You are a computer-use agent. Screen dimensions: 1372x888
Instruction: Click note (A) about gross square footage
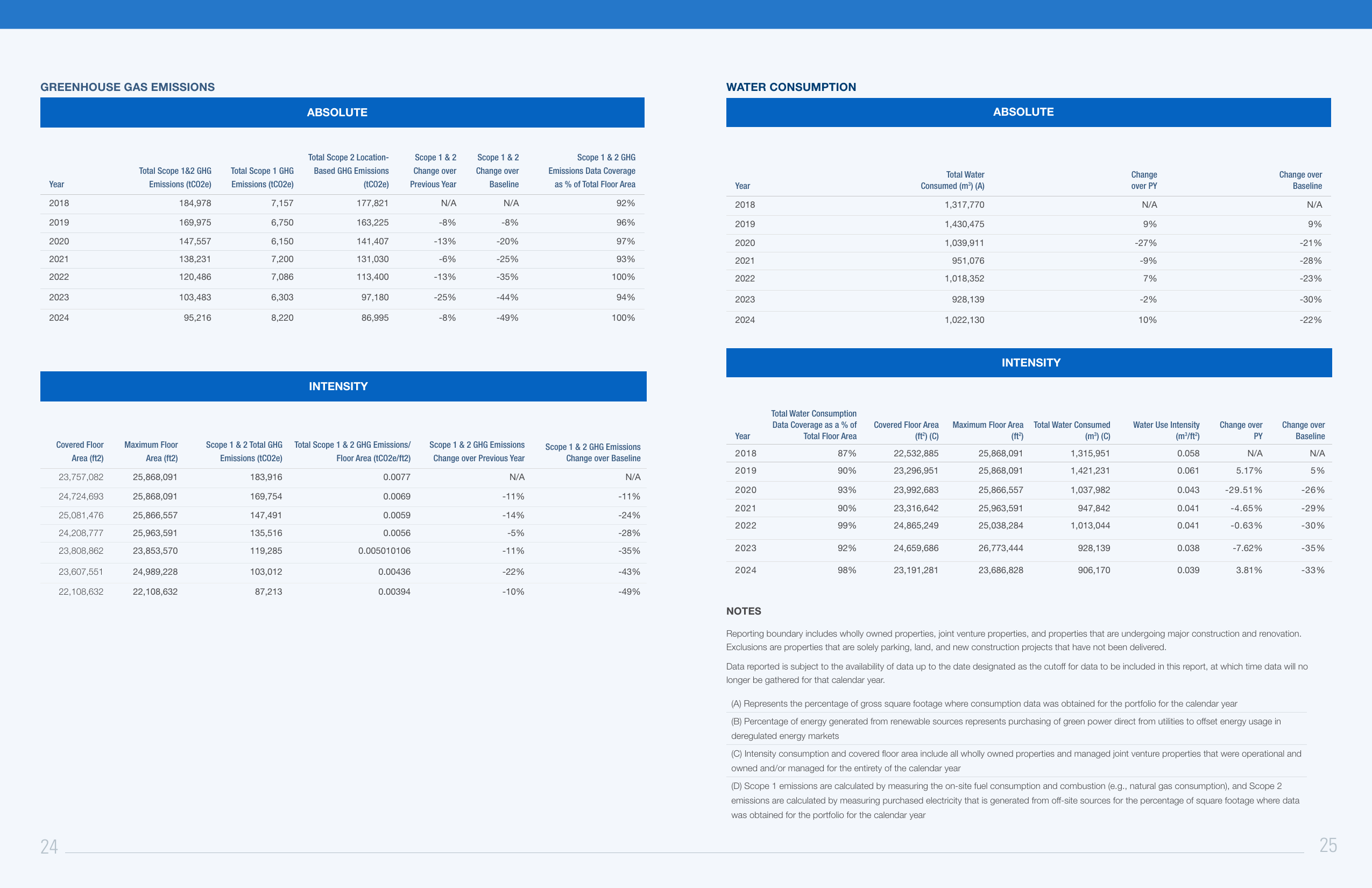click(x=984, y=703)
